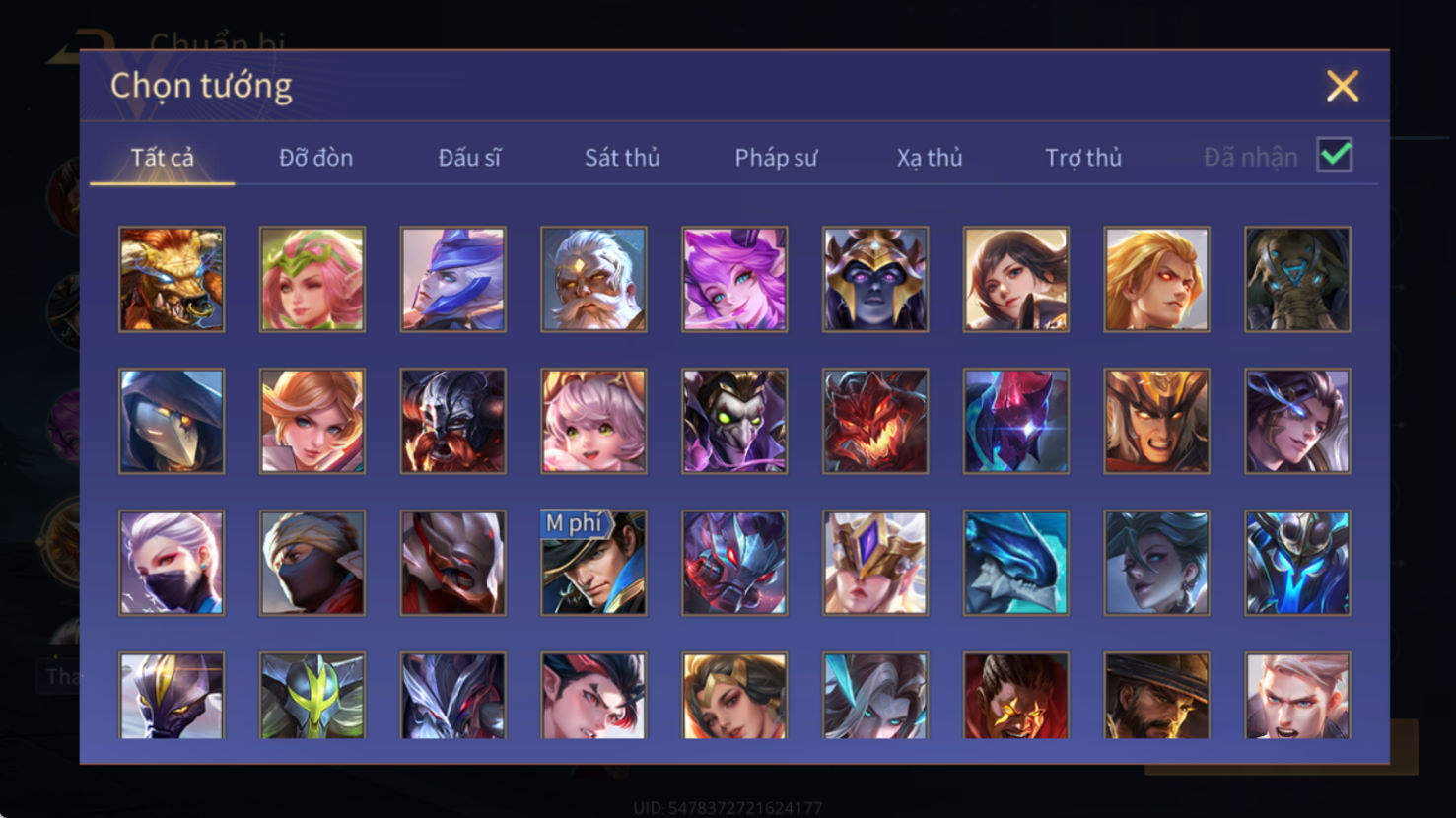This screenshot has width=1456, height=818.
Task: Choose the white-bearded old man hero
Action: tap(593, 279)
